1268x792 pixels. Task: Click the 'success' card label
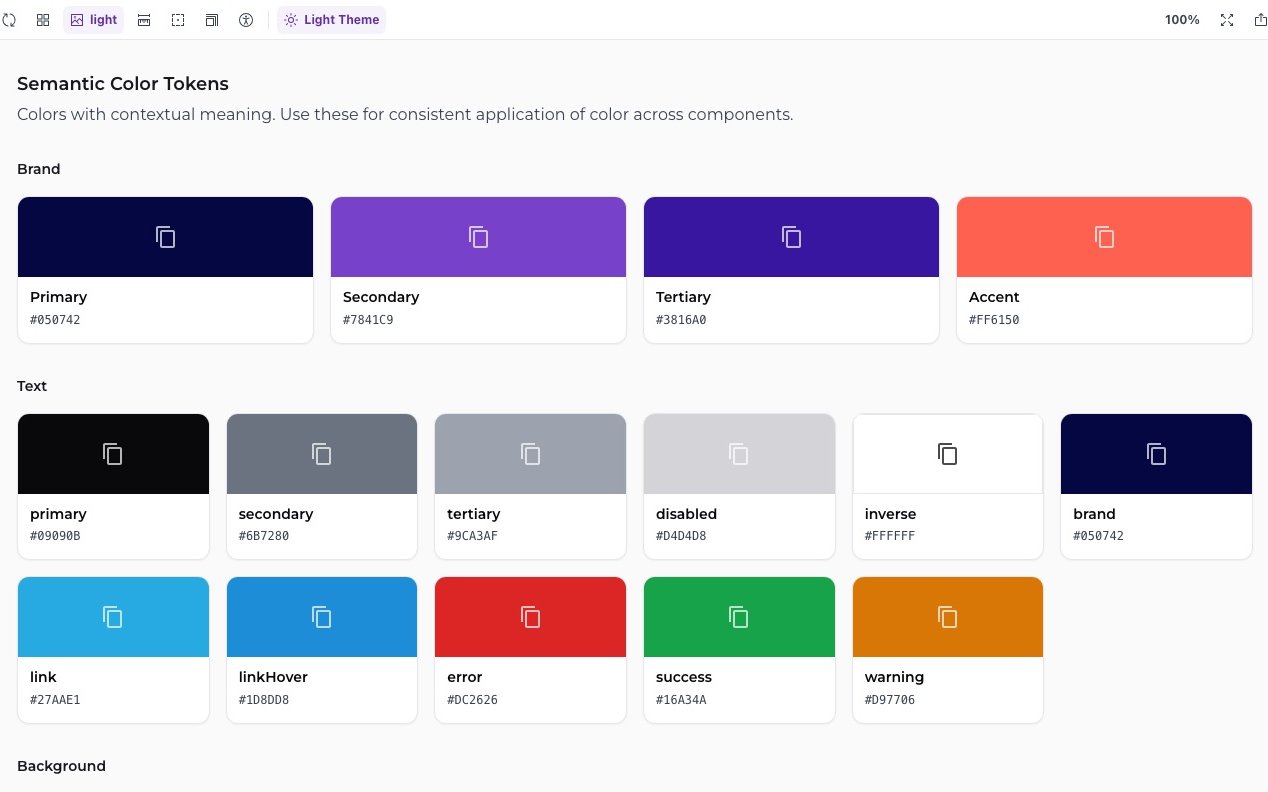click(x=684, y=677)
